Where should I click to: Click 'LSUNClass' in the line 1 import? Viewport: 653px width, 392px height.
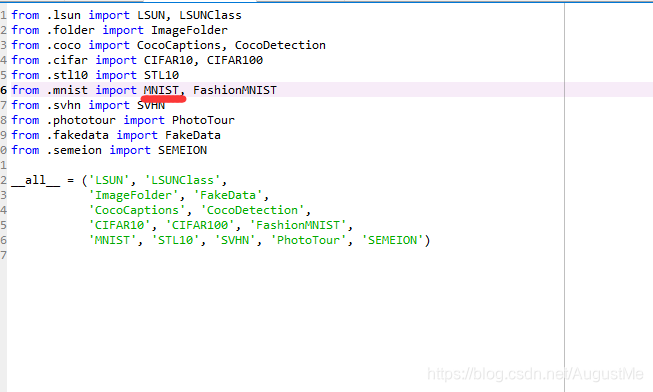(x=210, y=15)
